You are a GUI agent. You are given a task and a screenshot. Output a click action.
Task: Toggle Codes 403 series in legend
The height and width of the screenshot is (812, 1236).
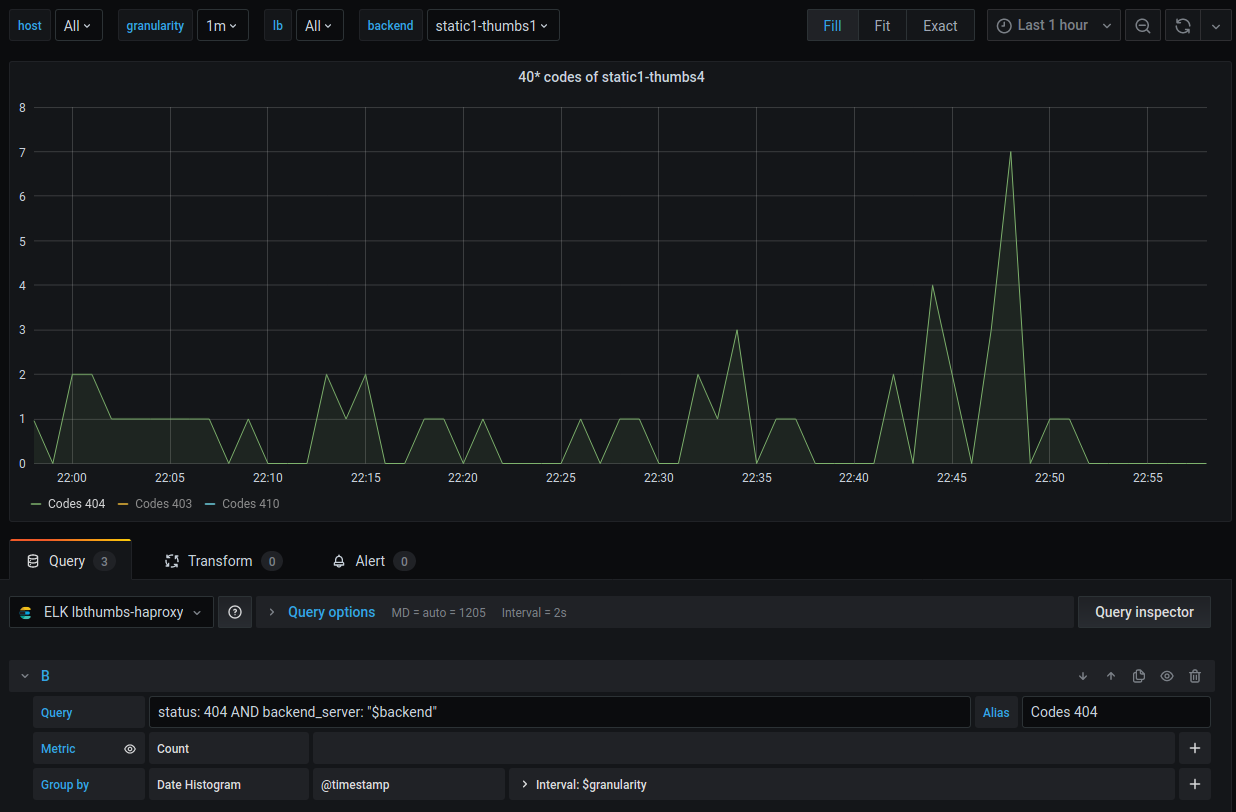[x=163, y=504]
